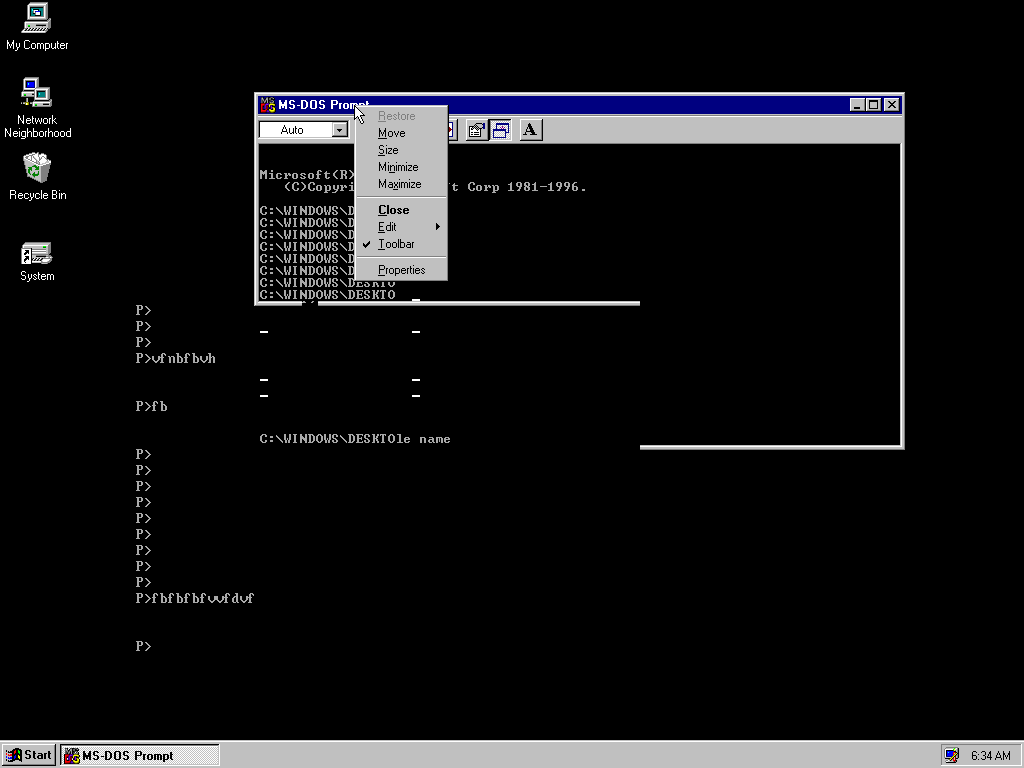Expand the Edit submenu
Screen dimensions: 1024x768
[387, 226]
